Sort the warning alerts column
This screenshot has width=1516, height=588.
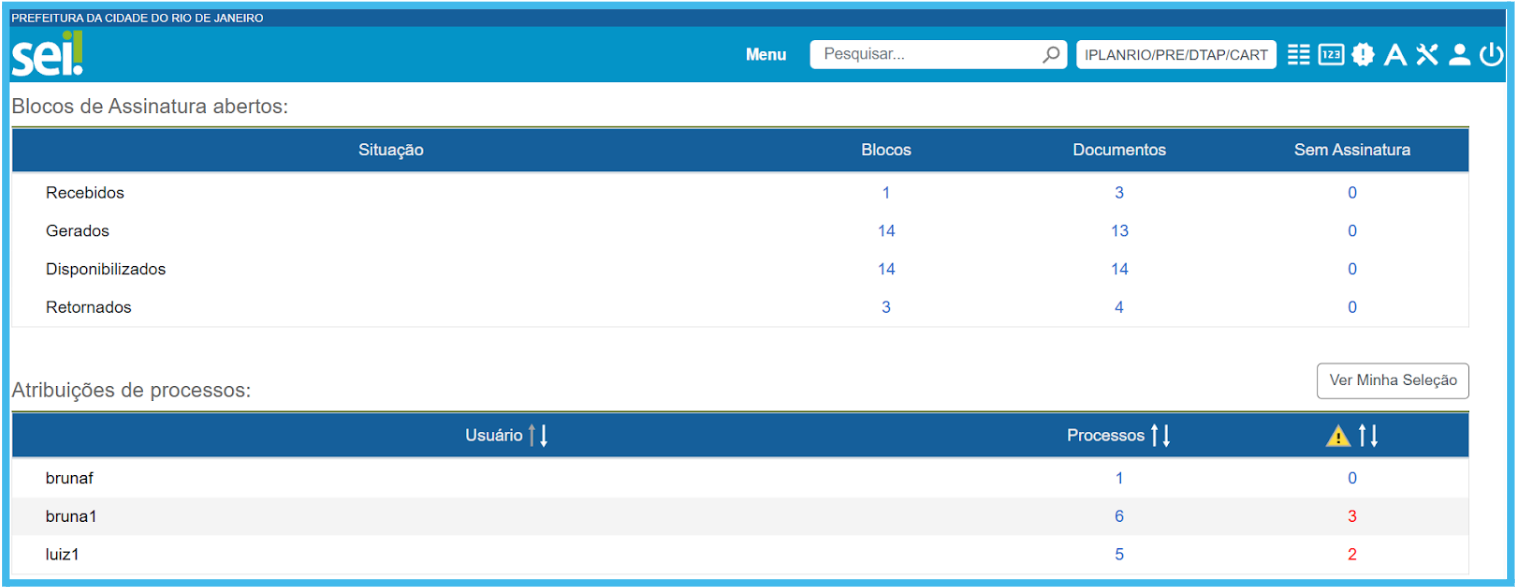1368,436
